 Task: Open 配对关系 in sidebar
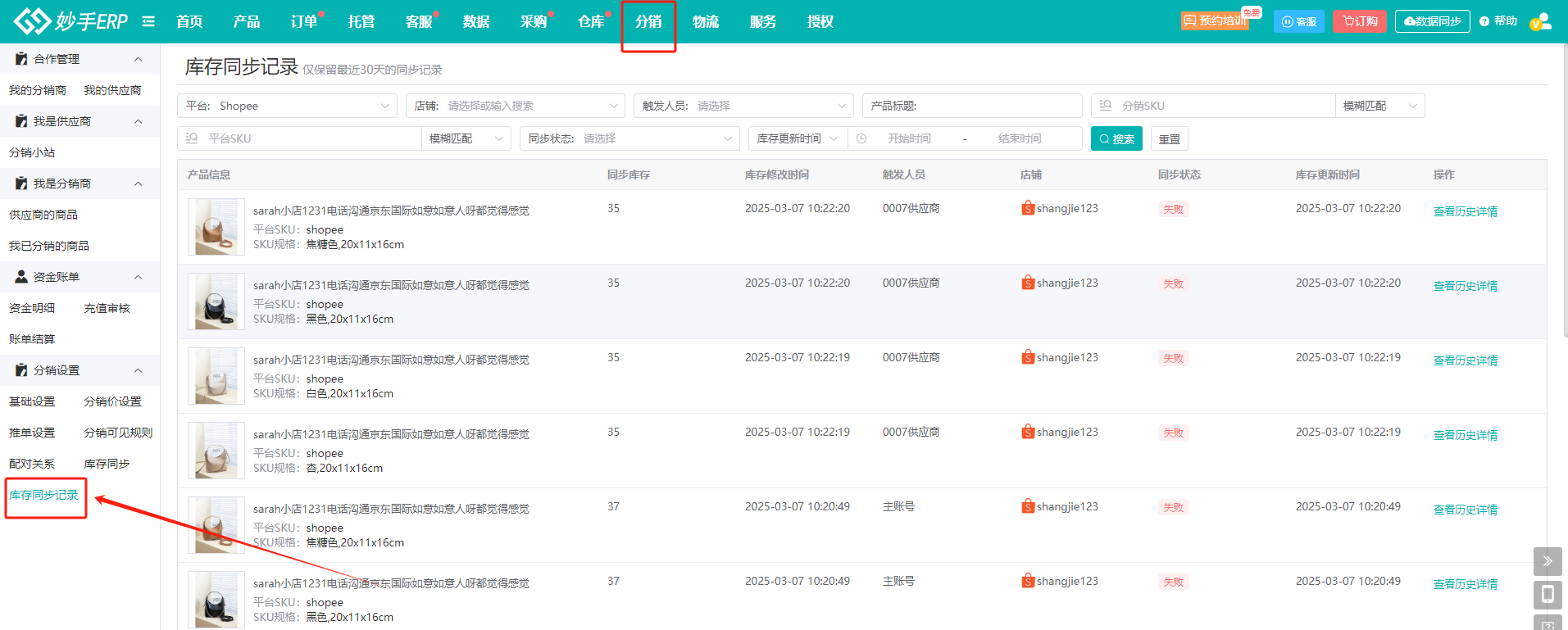click(32, 464)
